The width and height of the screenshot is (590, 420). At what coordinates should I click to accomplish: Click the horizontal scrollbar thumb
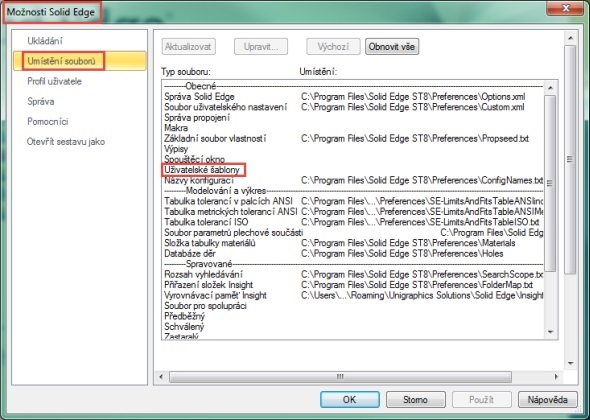pos(340,377)
